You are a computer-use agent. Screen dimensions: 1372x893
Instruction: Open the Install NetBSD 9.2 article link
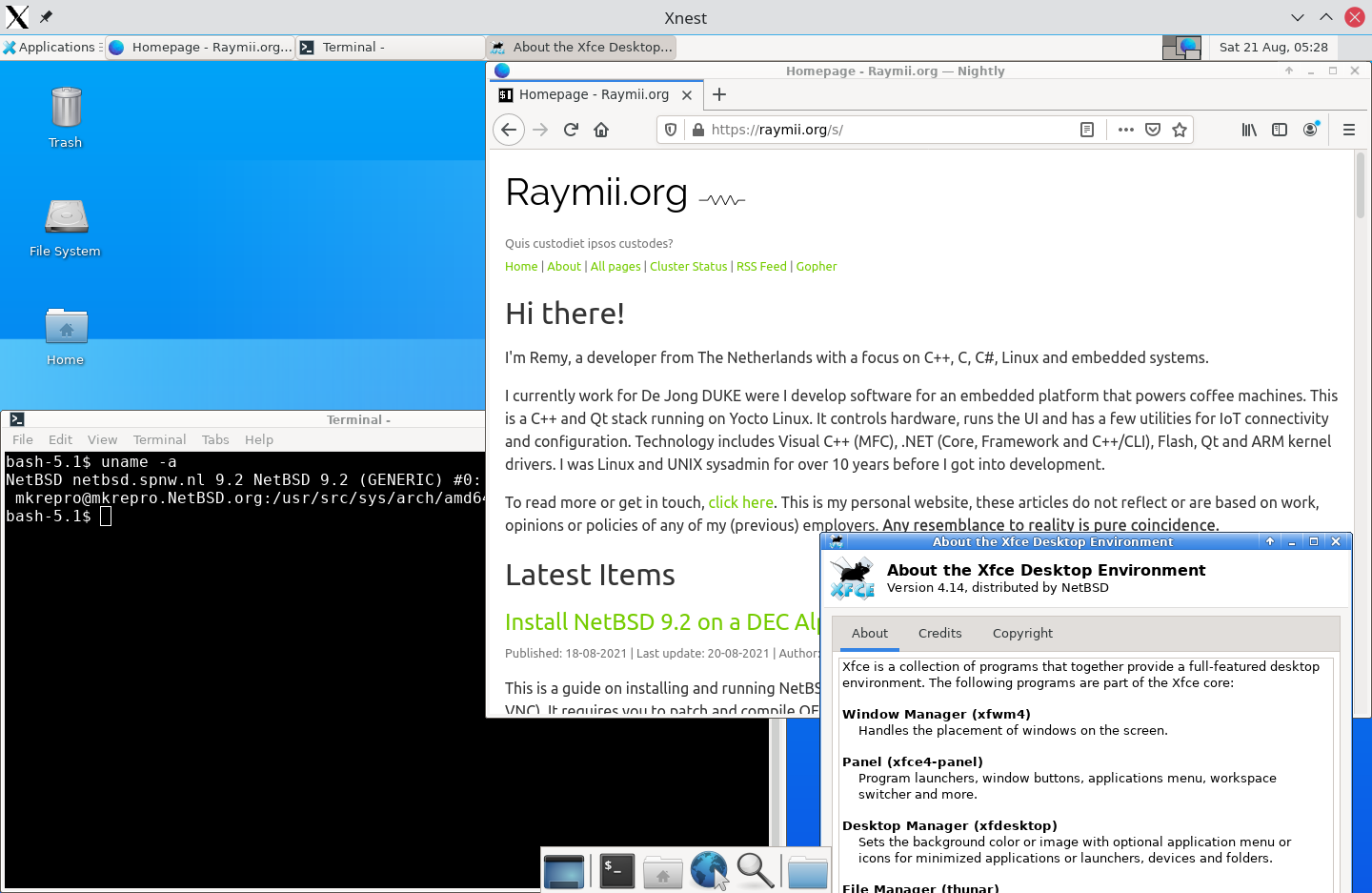657,621
